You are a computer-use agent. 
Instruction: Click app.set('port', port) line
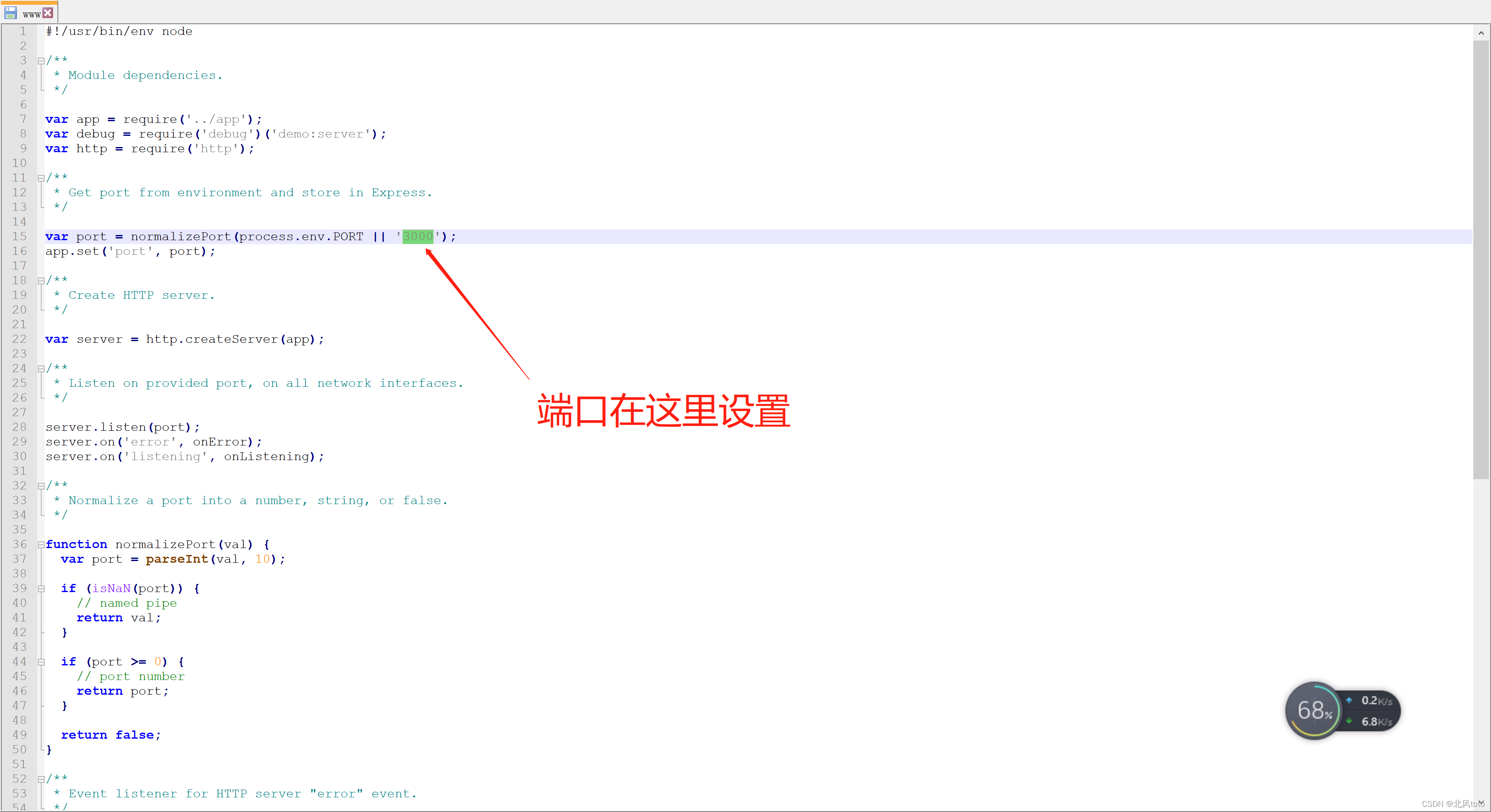tap(130, 251)
